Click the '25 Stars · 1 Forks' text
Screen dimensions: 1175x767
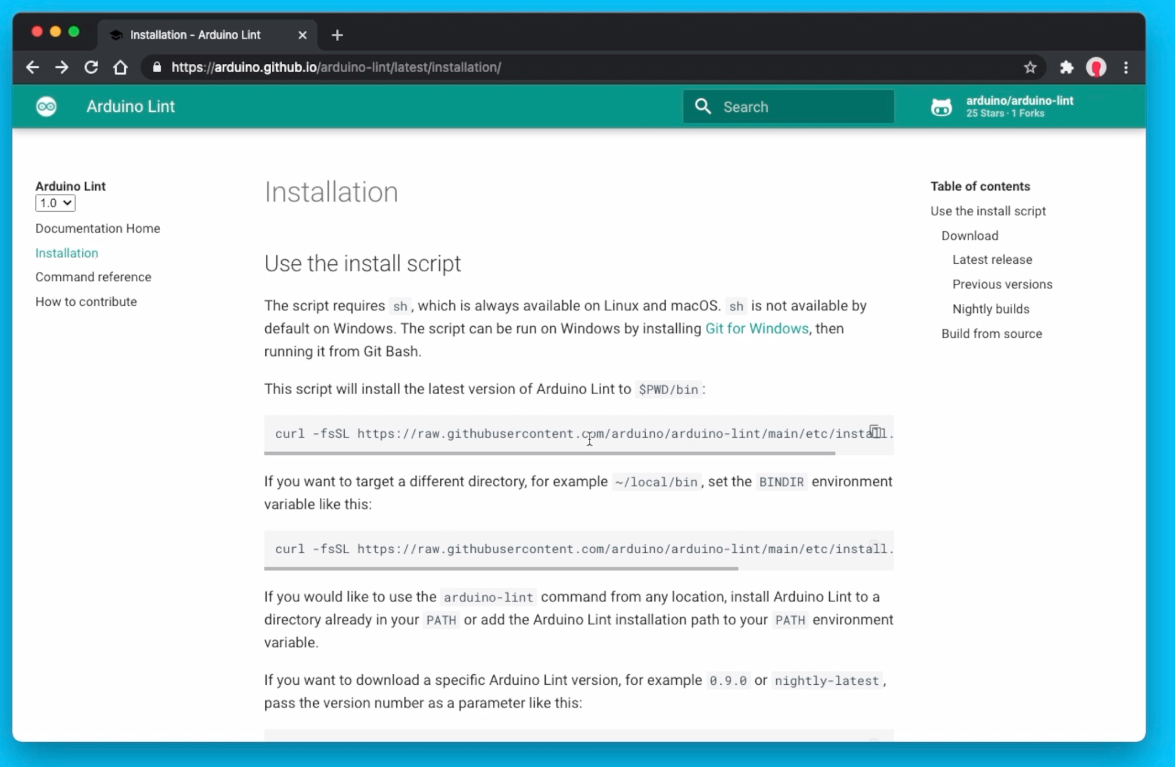coord(1005,114)
